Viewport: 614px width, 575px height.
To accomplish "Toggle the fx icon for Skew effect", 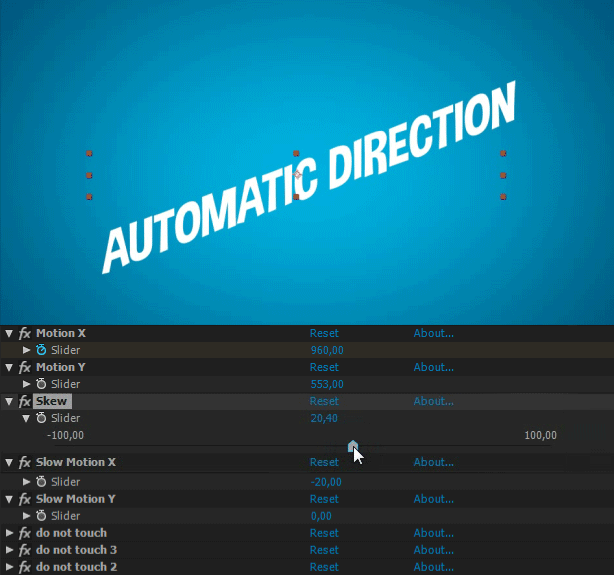I will coord(25,401).
